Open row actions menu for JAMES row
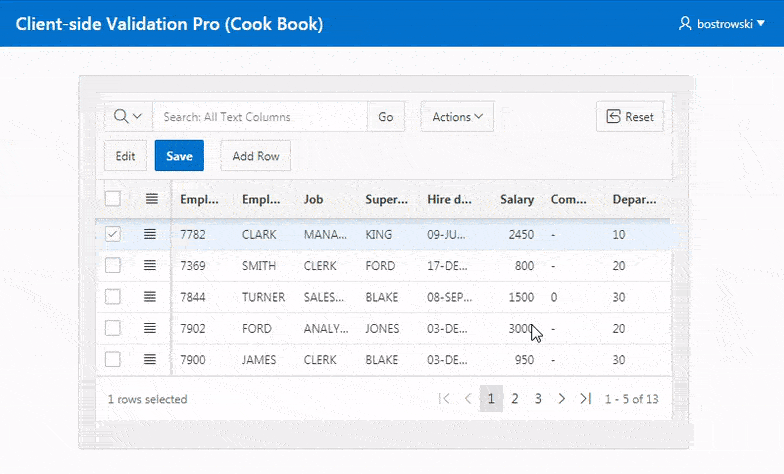The width and height of the screenshot is (784, 474). (151, 360)
